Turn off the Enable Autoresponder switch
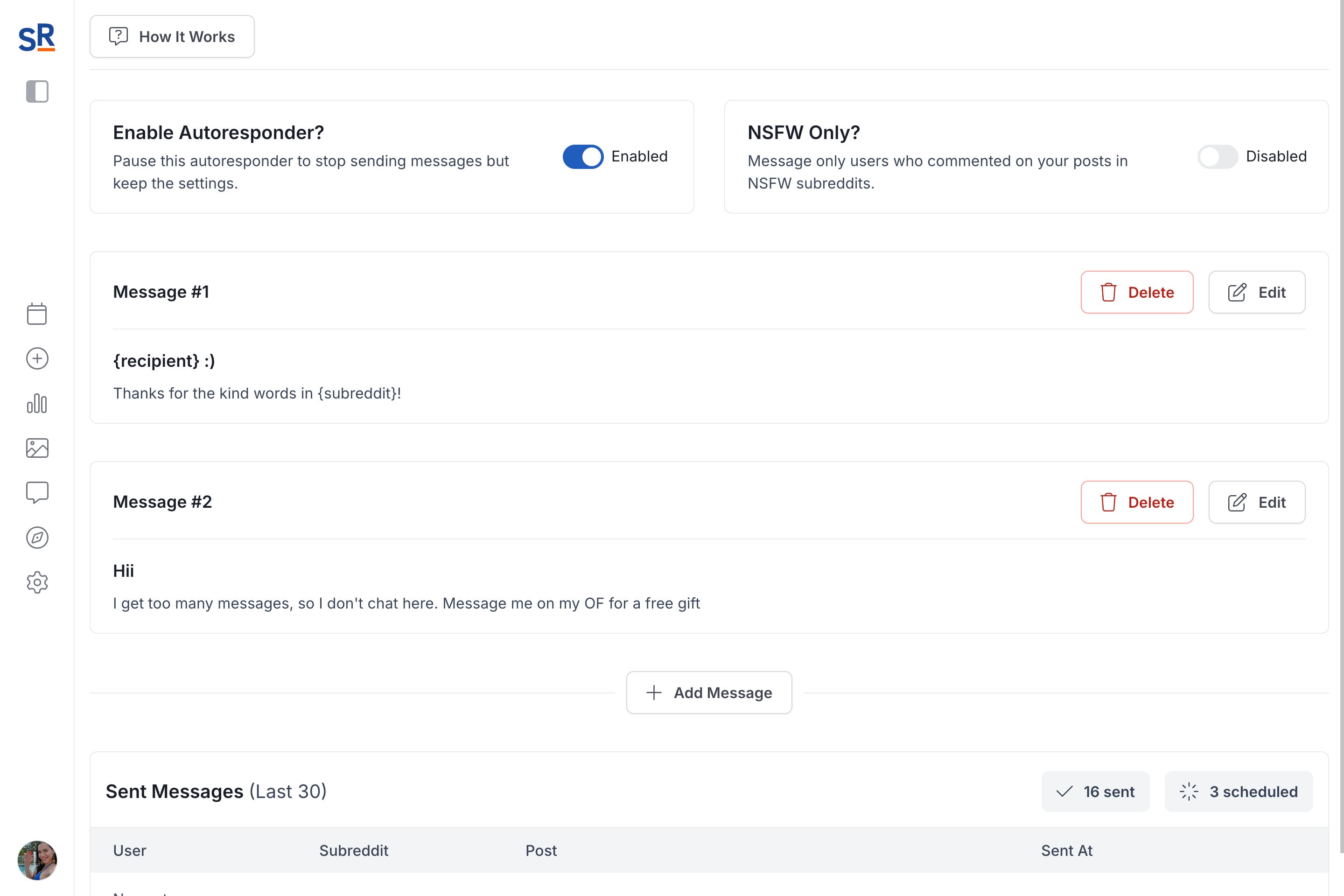Viewport: 1344px width, 896px height. [583, 157]
